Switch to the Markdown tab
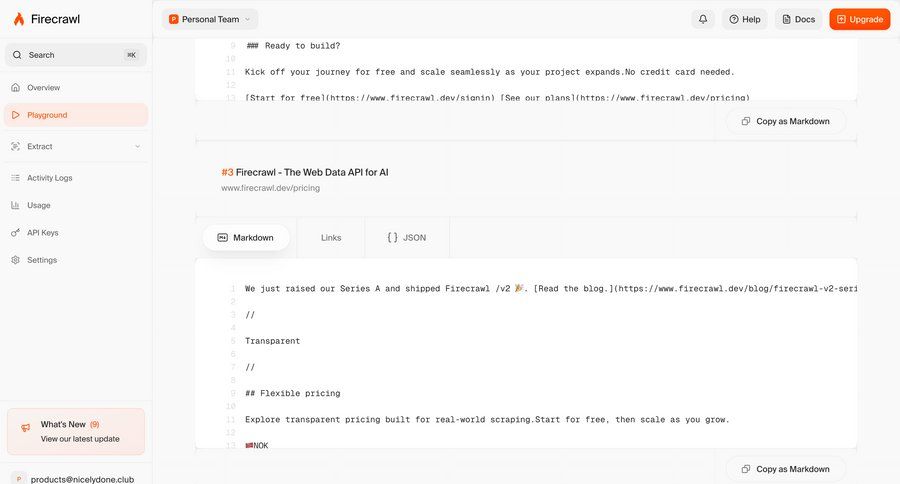This screenshot has height=484, width=900. pyautogui.click(x=246, y=237)
